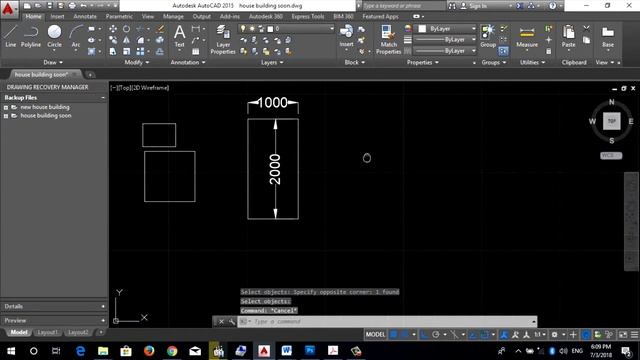Toggle object snap tracking in status bar

click(473, 335)
